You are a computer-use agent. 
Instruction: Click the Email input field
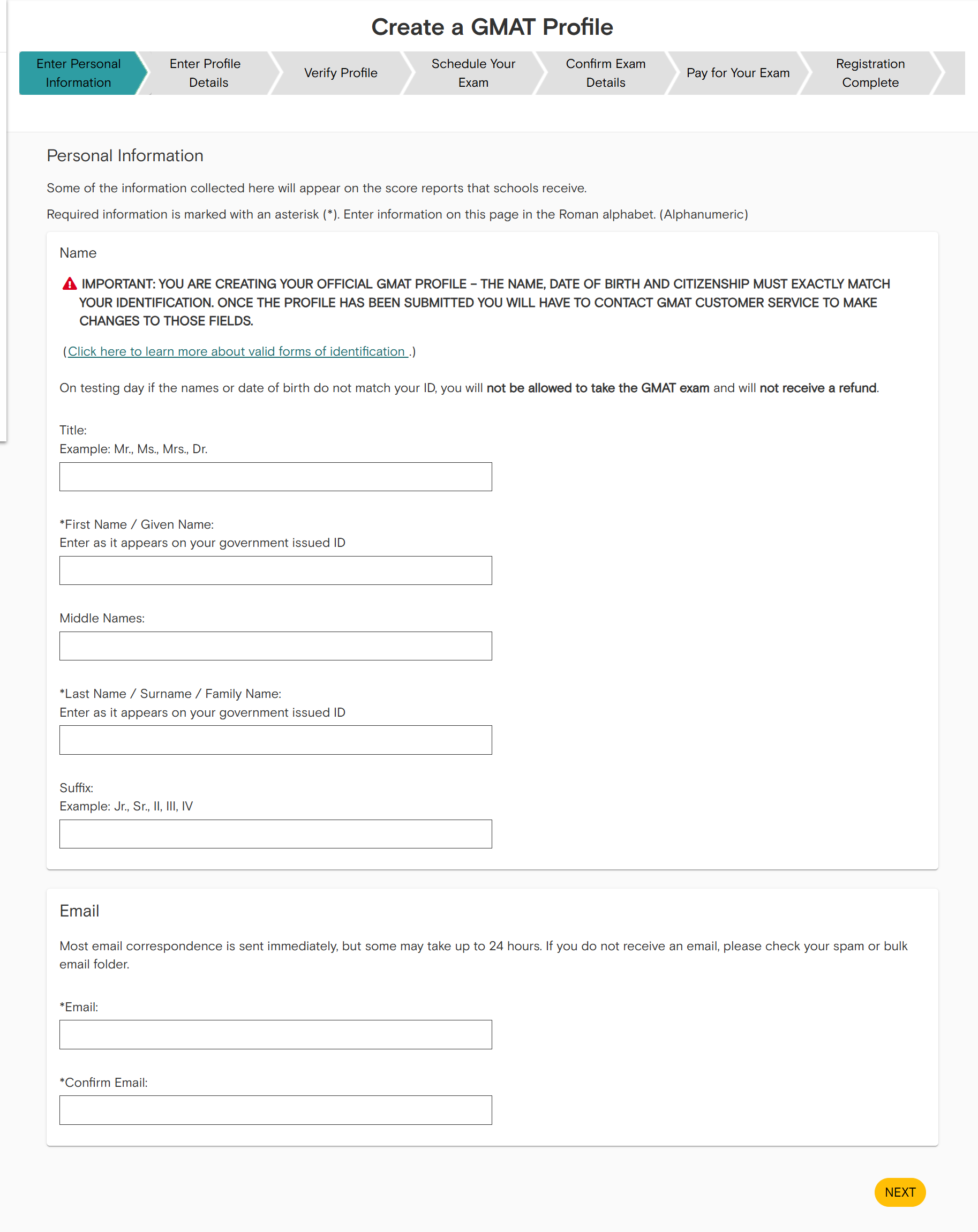(275, 1034)
